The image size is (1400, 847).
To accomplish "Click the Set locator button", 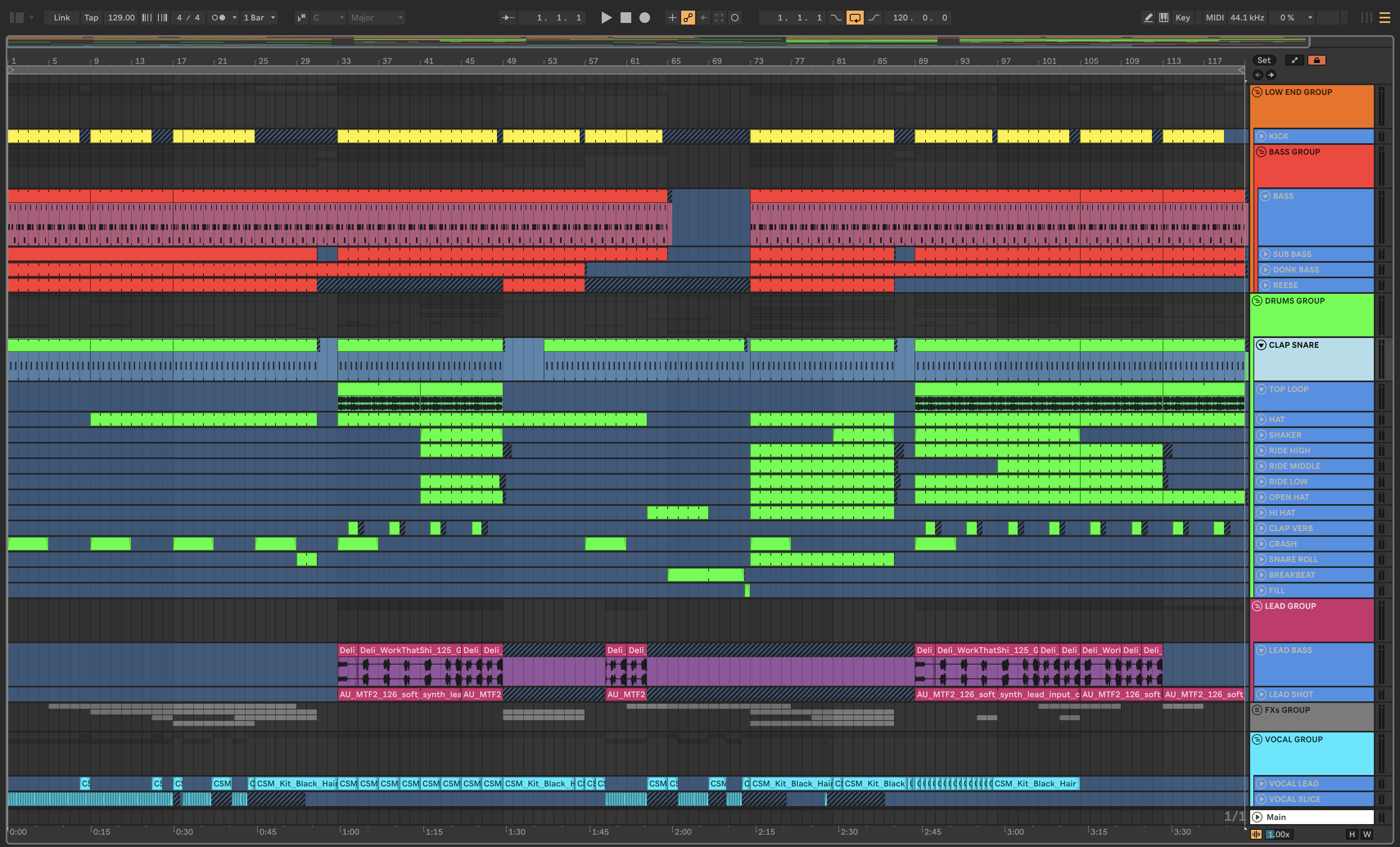I will (1264, 60).
